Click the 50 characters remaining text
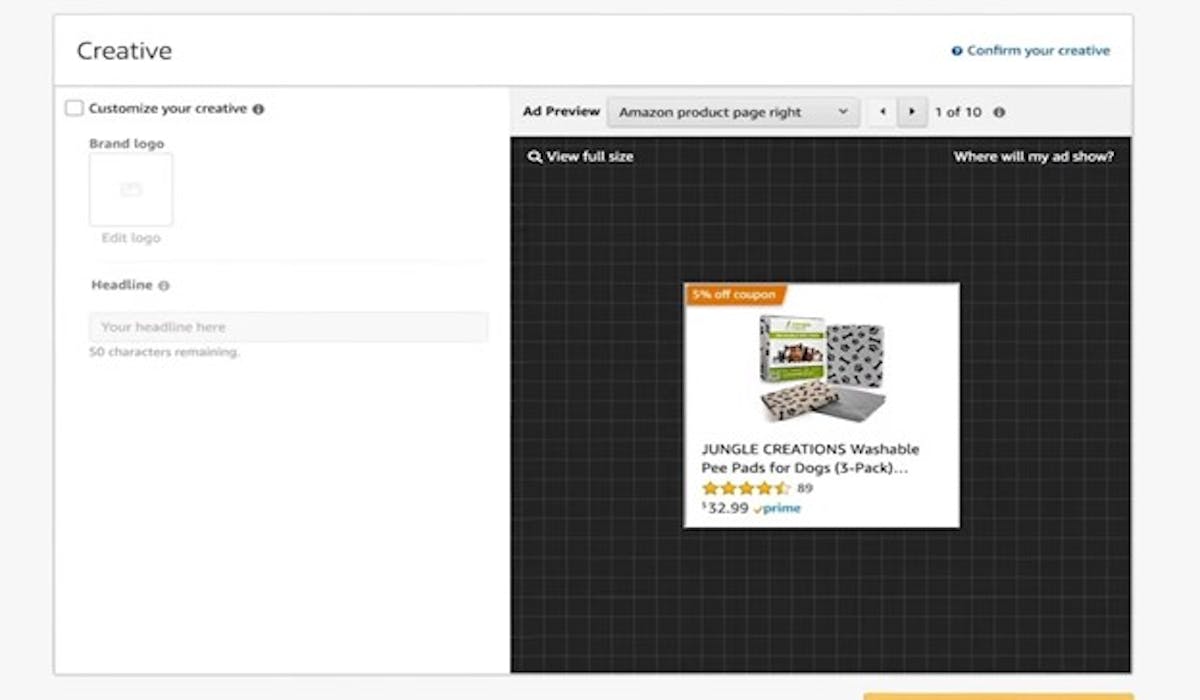Screen dimensions: 1200x700 coord(164,353)
